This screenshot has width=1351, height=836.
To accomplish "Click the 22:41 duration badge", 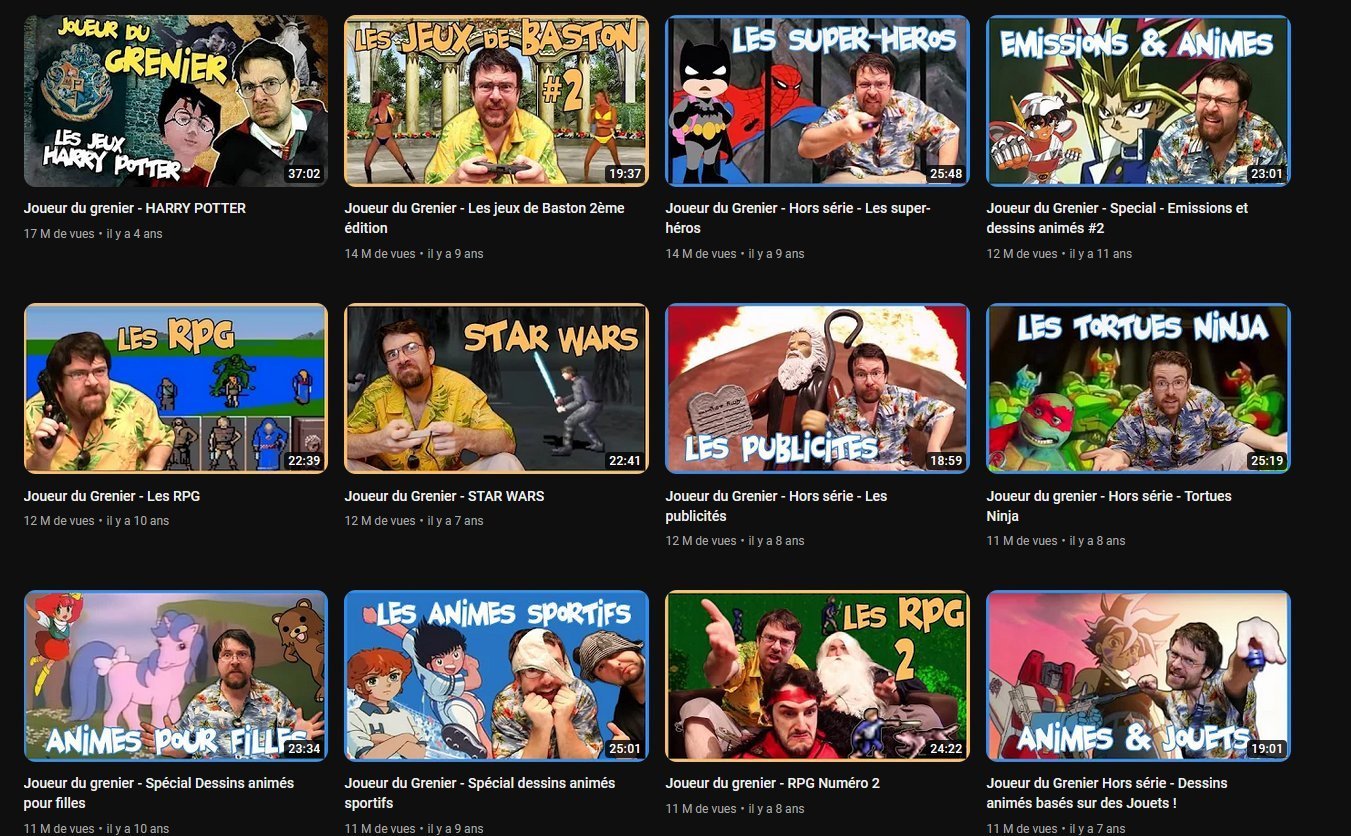I will click(x=625, y=461).
